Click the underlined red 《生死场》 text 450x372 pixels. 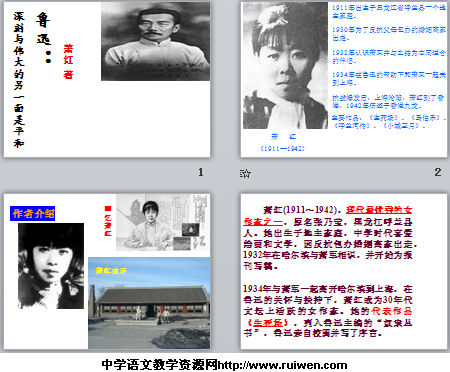click(x=267, y=322)
